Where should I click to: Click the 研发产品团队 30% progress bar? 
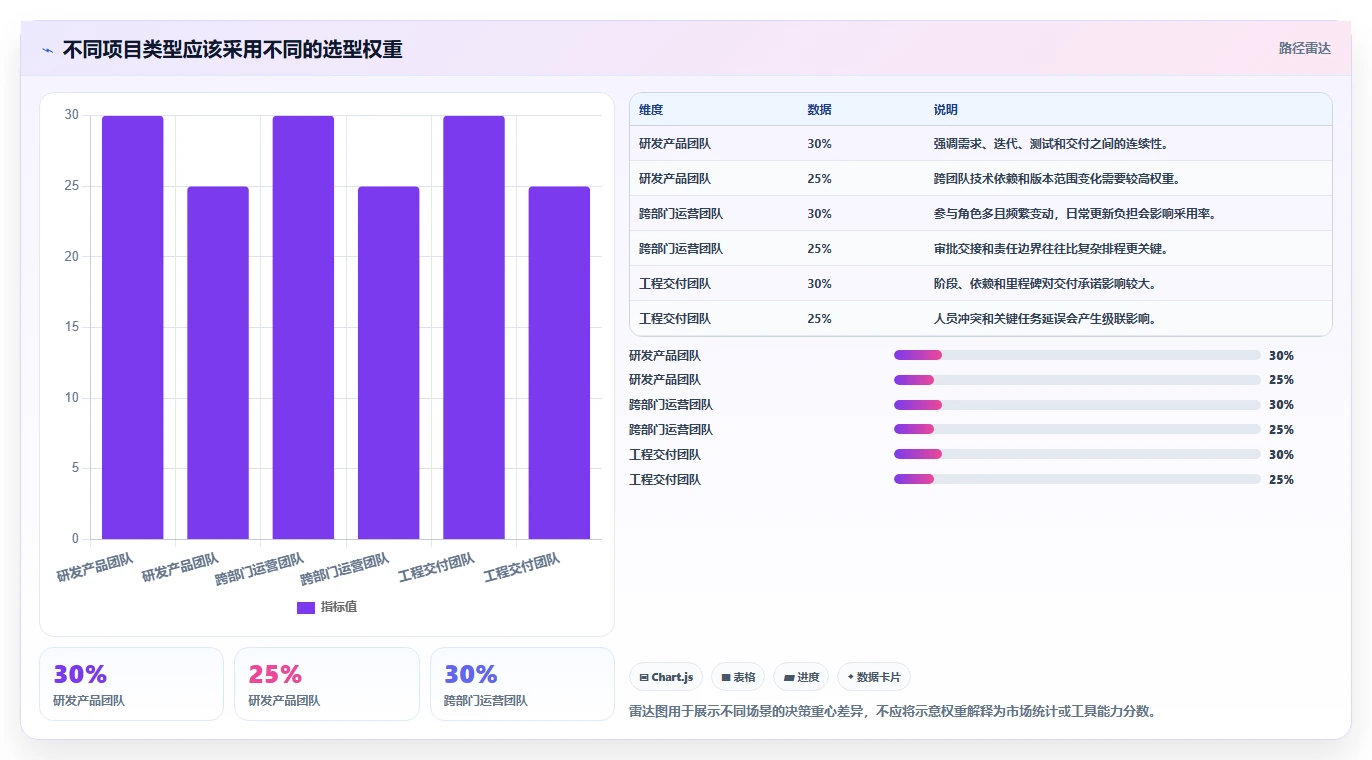click(1077, 355)
